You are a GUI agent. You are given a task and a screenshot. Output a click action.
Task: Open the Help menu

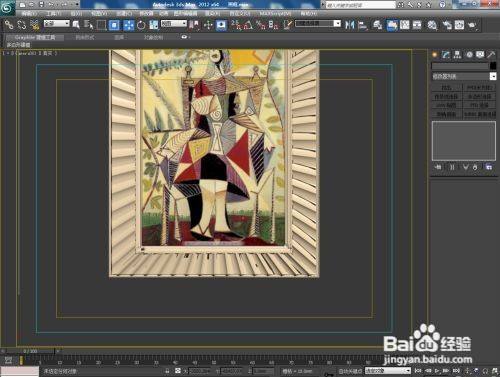tap(309, 13)
